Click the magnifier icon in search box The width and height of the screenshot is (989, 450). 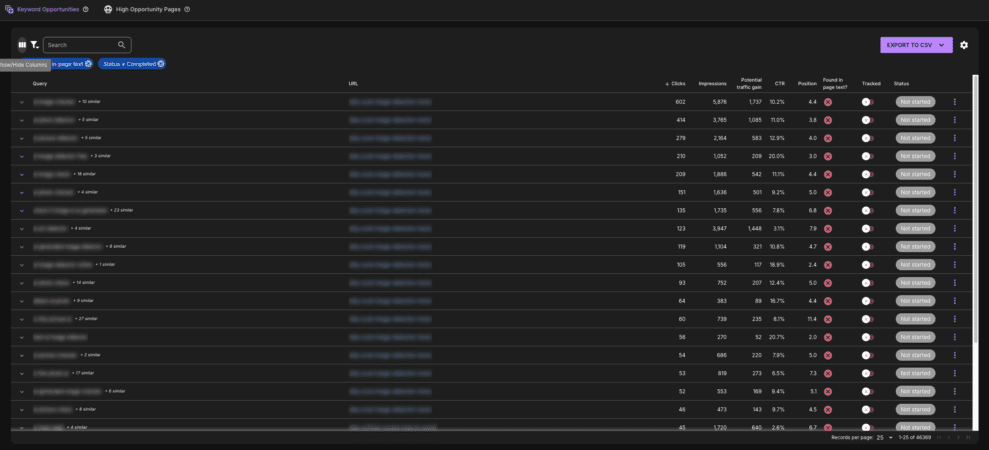pos(122,45)
